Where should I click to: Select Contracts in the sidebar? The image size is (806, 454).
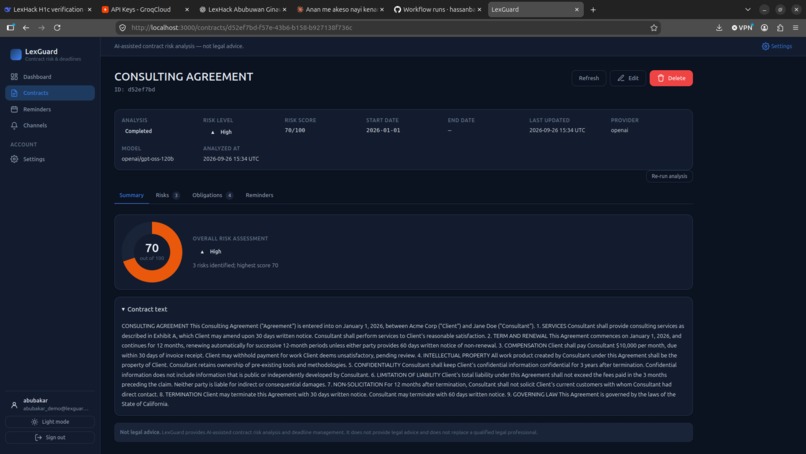[x=50, y=93]
